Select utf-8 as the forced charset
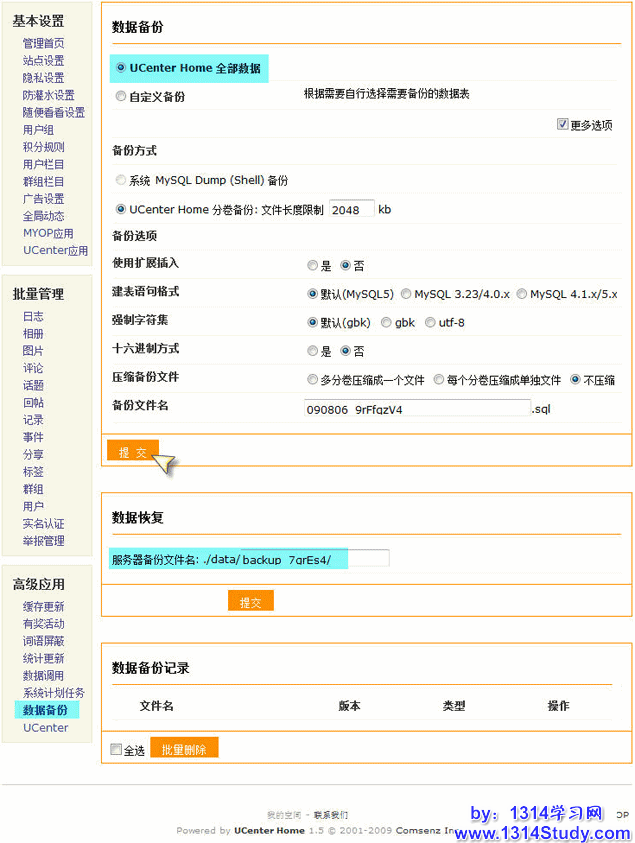The image size is (635, 843). [x=430, y=322]
